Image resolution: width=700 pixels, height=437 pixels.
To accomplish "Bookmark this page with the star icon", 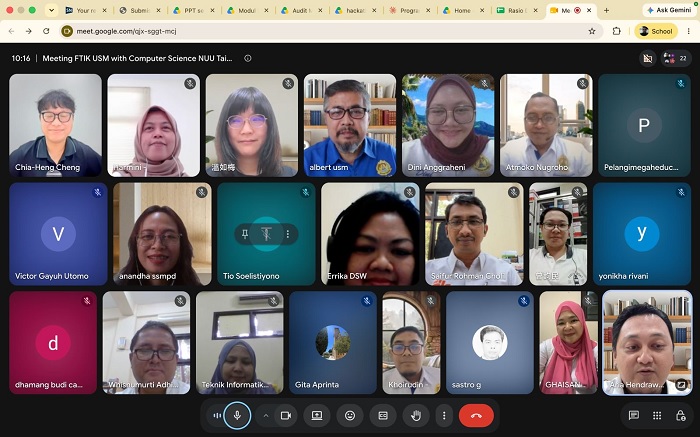I will [592, 31].
